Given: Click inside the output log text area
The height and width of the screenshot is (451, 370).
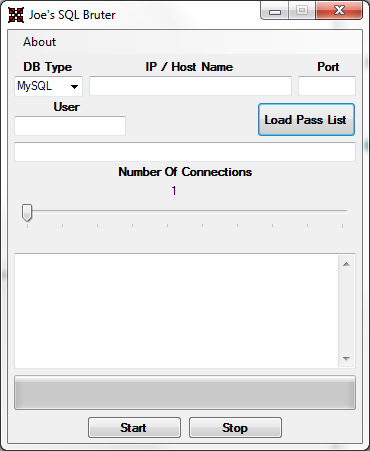Looking at the screenshot, I should [176, 311].
